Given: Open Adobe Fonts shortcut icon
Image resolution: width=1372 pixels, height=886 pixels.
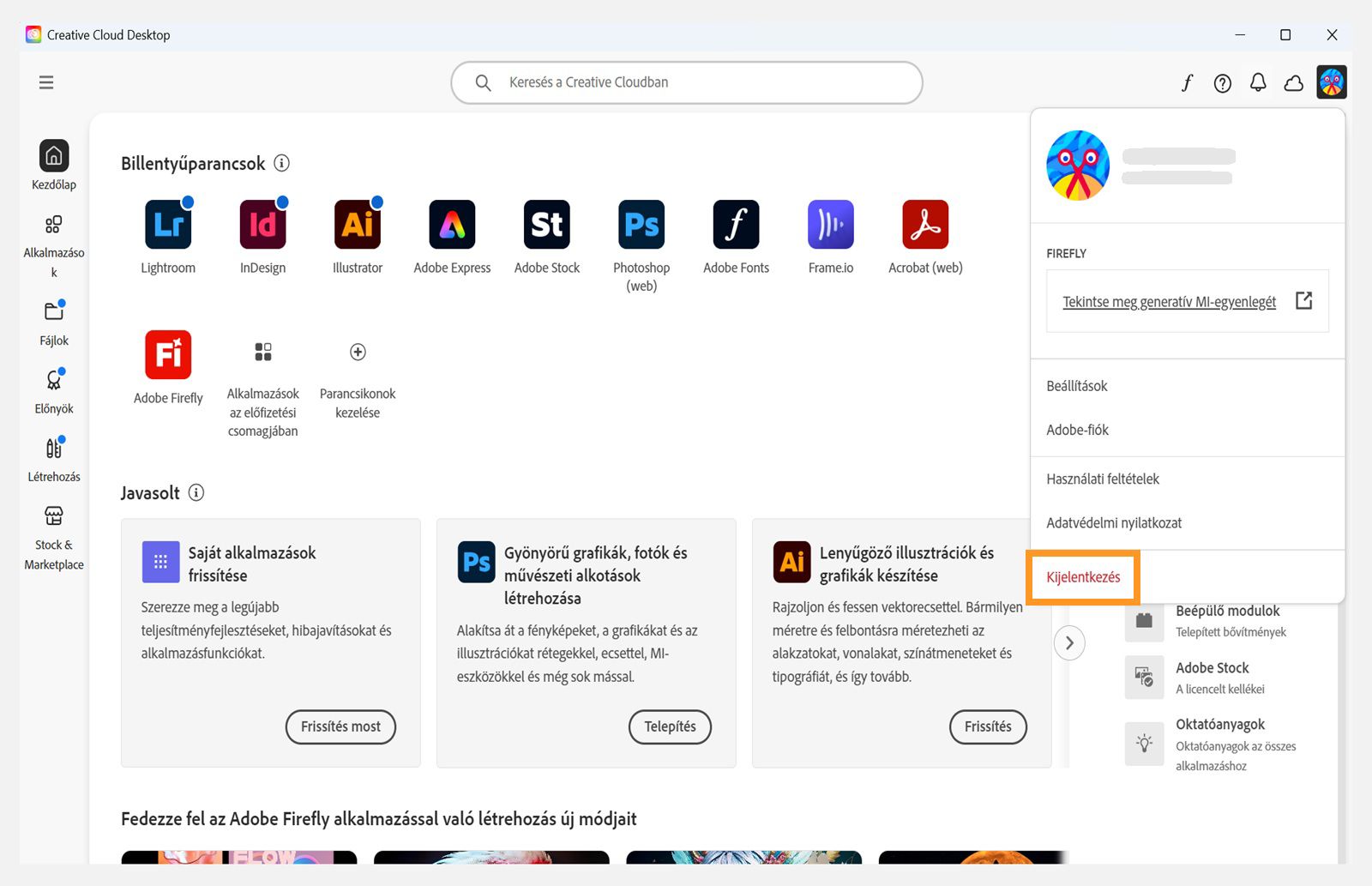Looking at the screenshot, I should 736,225.
